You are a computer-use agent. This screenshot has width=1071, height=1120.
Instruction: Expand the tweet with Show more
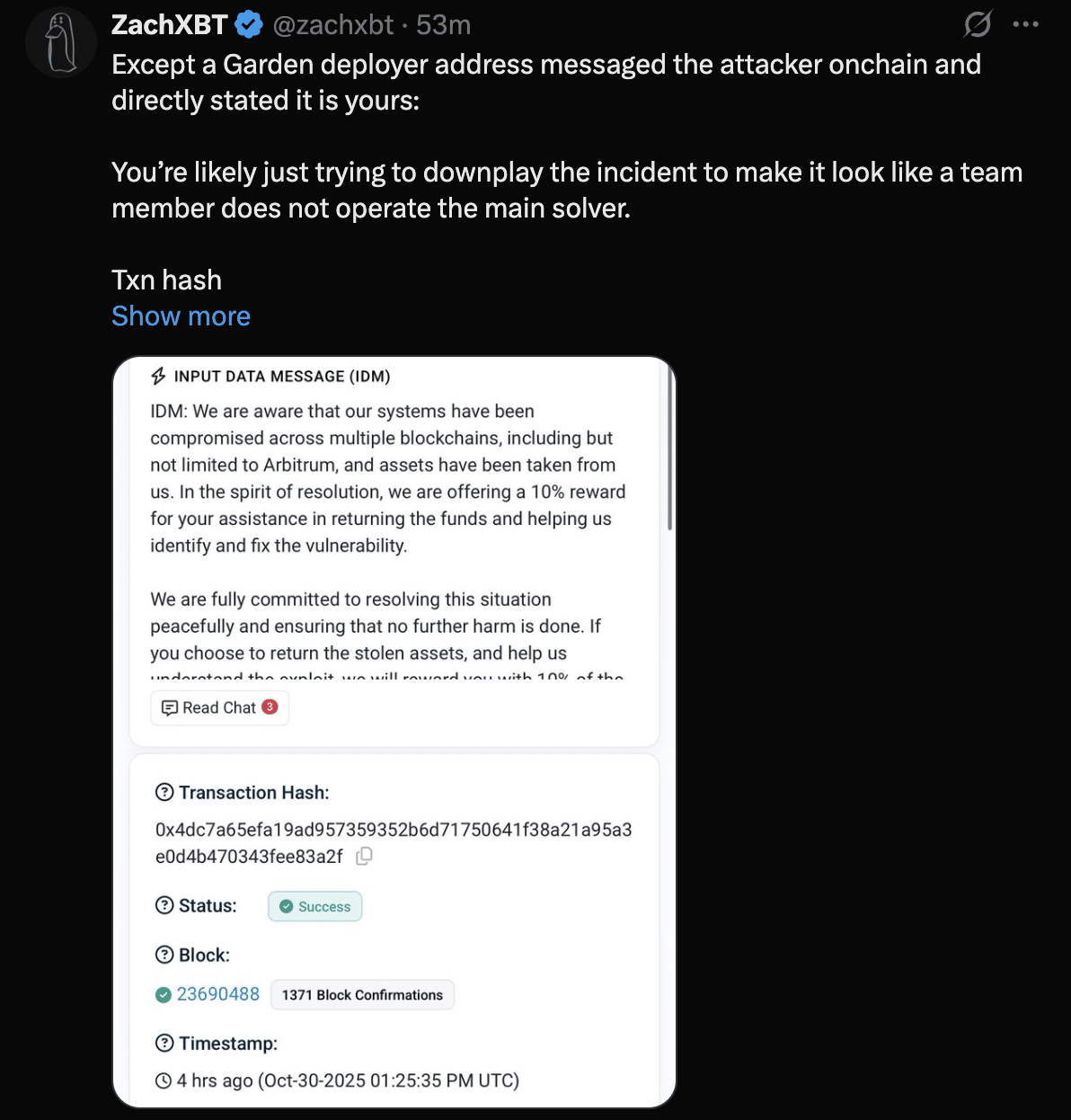pyautogui.click(x=181, y=316)
